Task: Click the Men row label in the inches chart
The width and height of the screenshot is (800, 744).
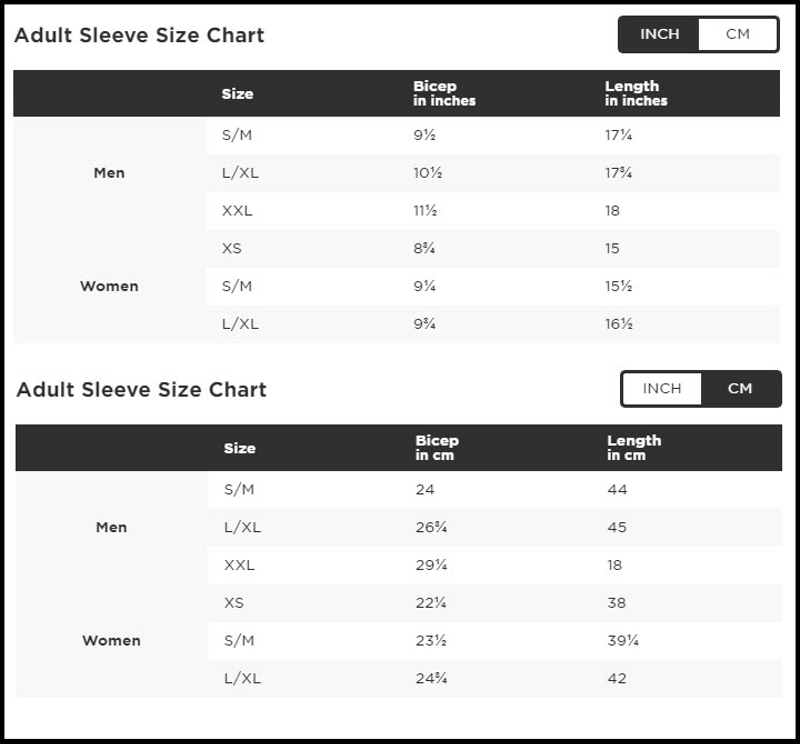Action: (109, 172)
